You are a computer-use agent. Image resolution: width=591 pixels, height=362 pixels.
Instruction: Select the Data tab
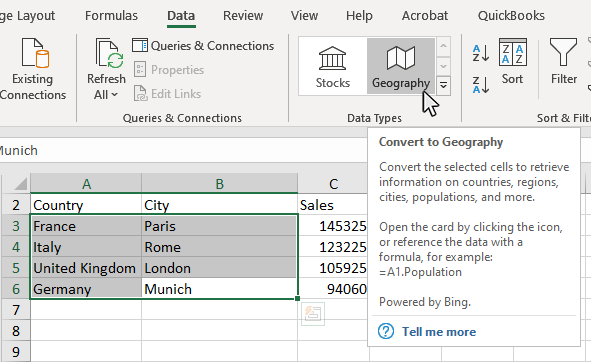(x=181, y=16)
